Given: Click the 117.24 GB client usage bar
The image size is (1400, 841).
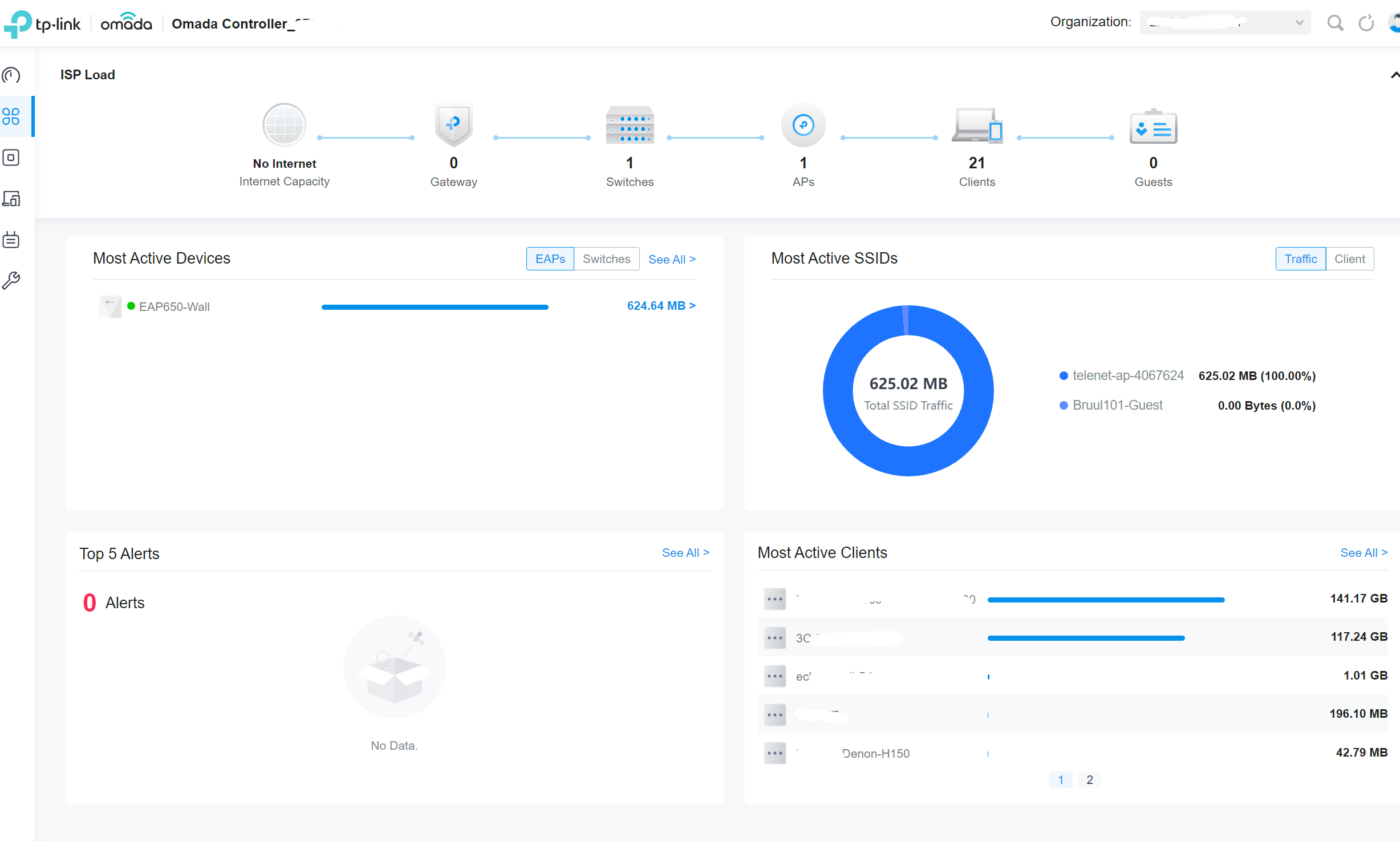Looking at the screenshot, I should pyautogui.click(x=1086, y=638).
